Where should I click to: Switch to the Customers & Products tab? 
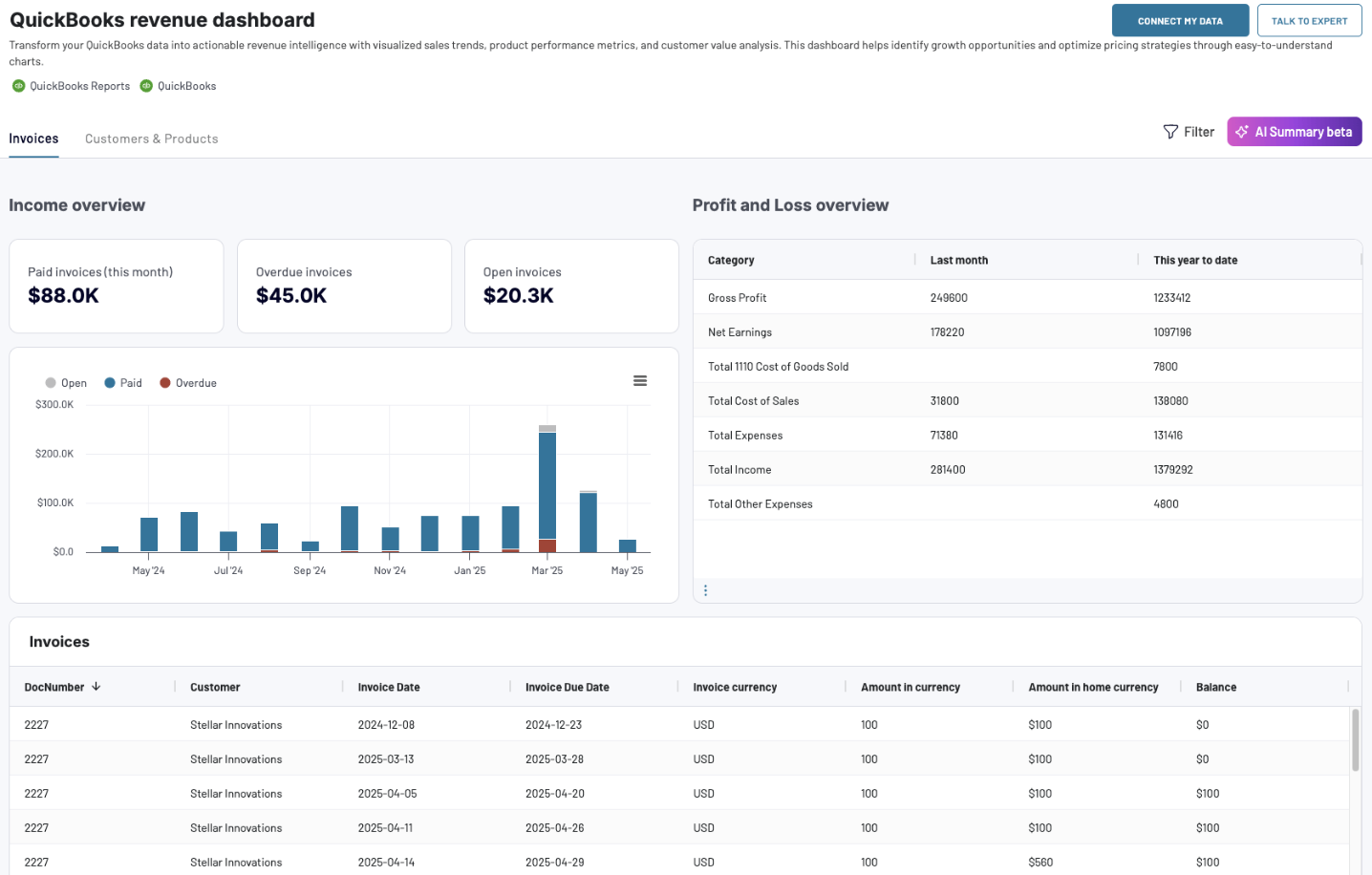click(151, 138)
